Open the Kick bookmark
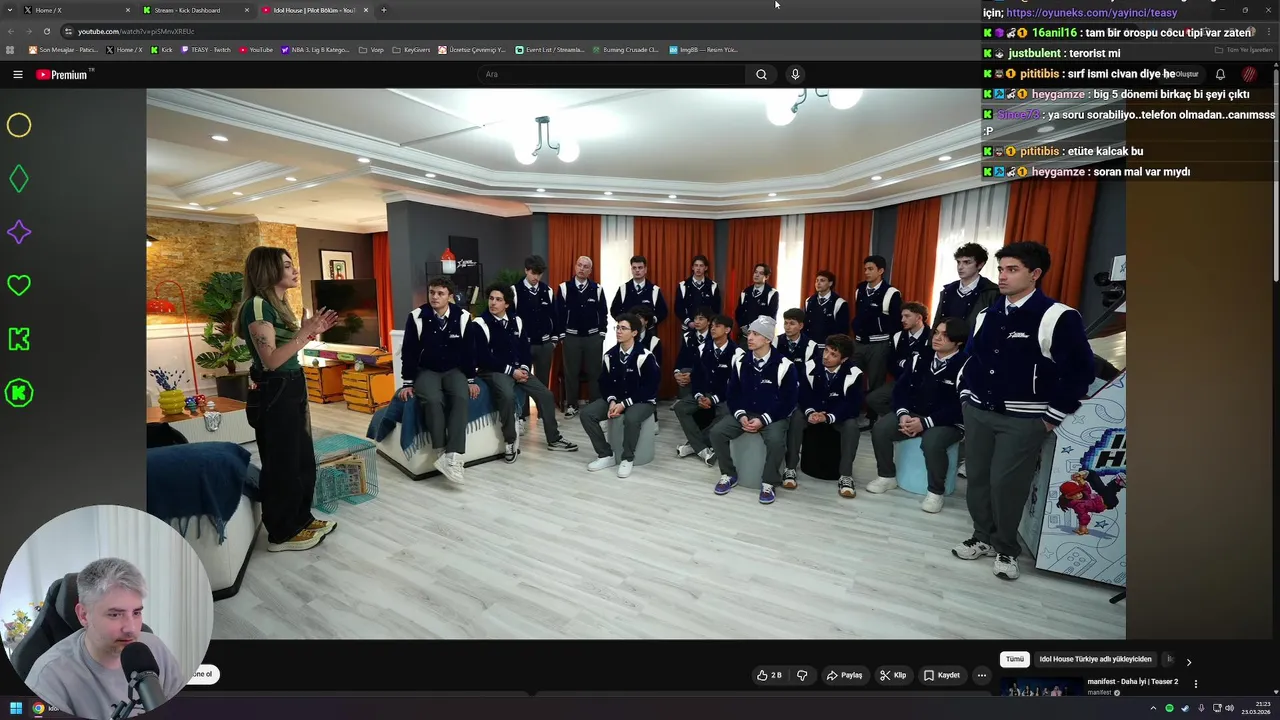The image size is (1280, 720). click(x=162, y=49)
